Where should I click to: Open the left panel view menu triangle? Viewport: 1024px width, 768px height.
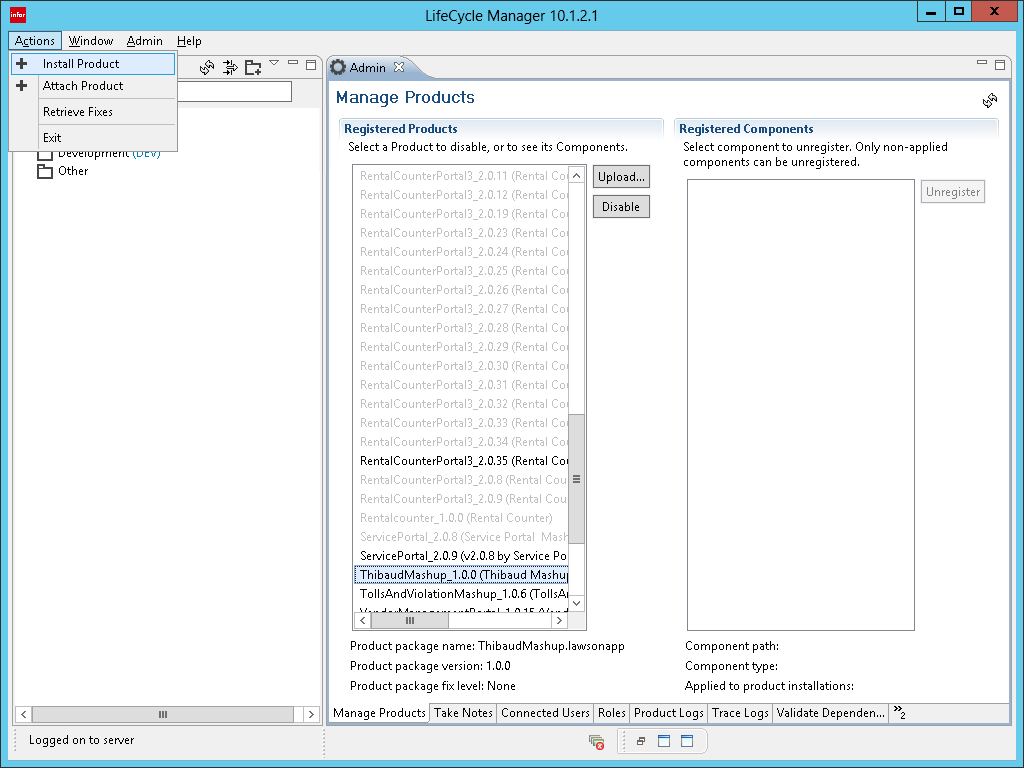pyautogui.click(x=274, y=63)
